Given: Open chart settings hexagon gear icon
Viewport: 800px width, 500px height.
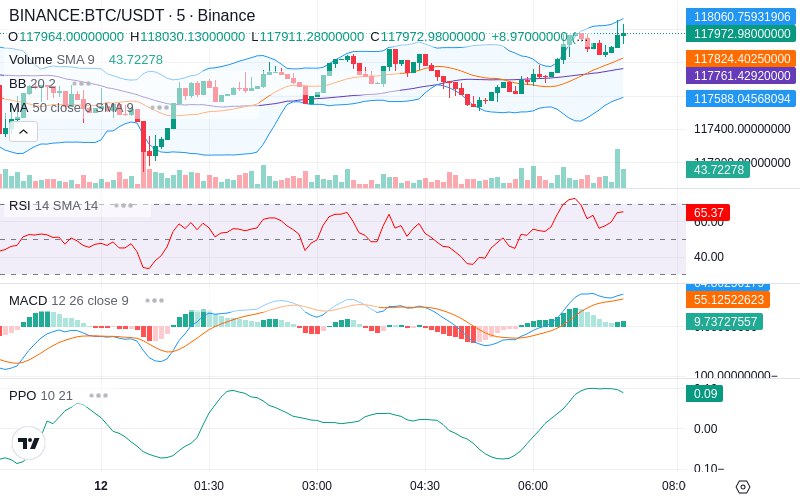Looking at the screenshot, I should (x=743, y=487).
